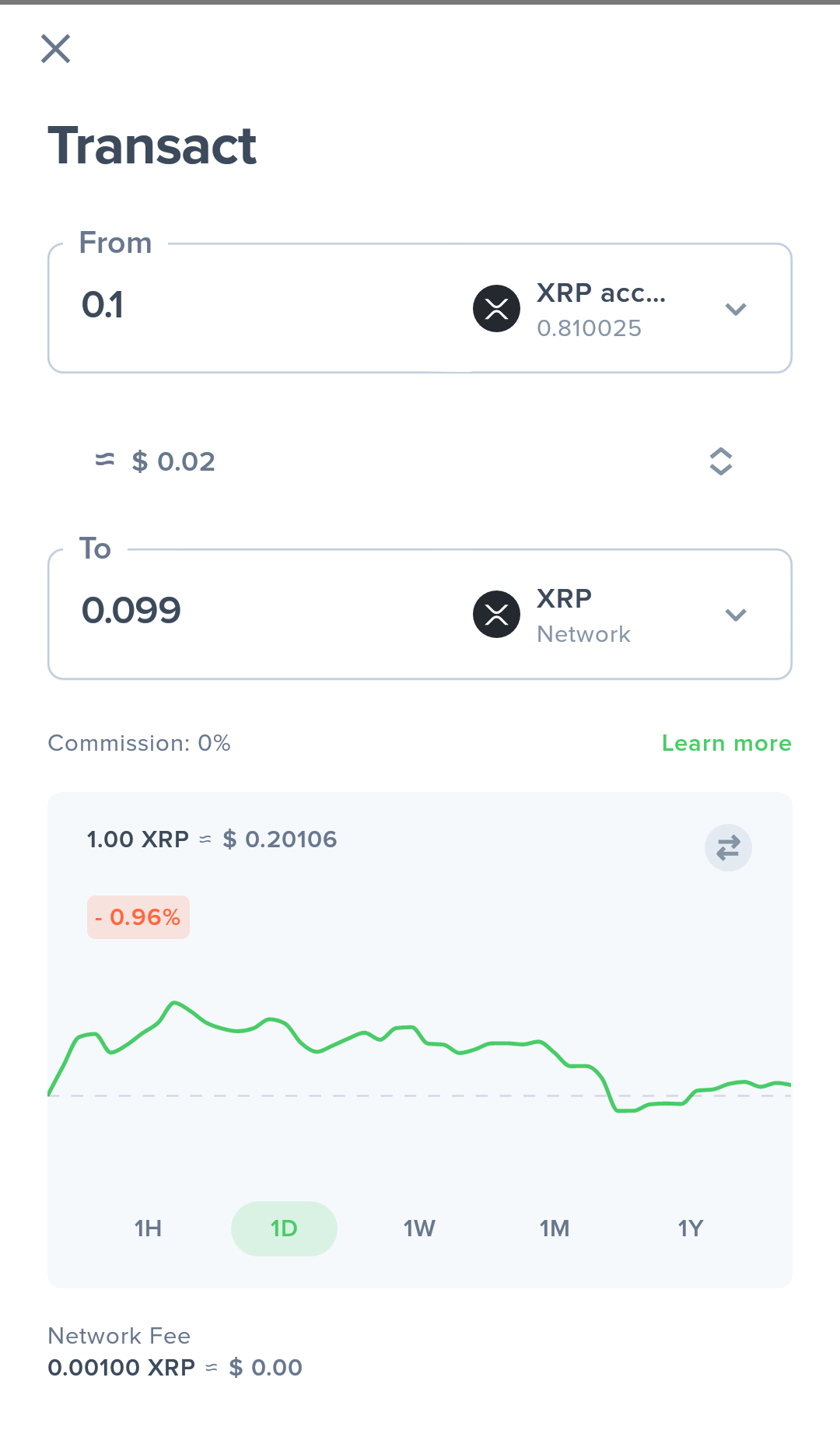Select the 1D chart range
Viewport: 840px width, 1451px height.
284,1228
